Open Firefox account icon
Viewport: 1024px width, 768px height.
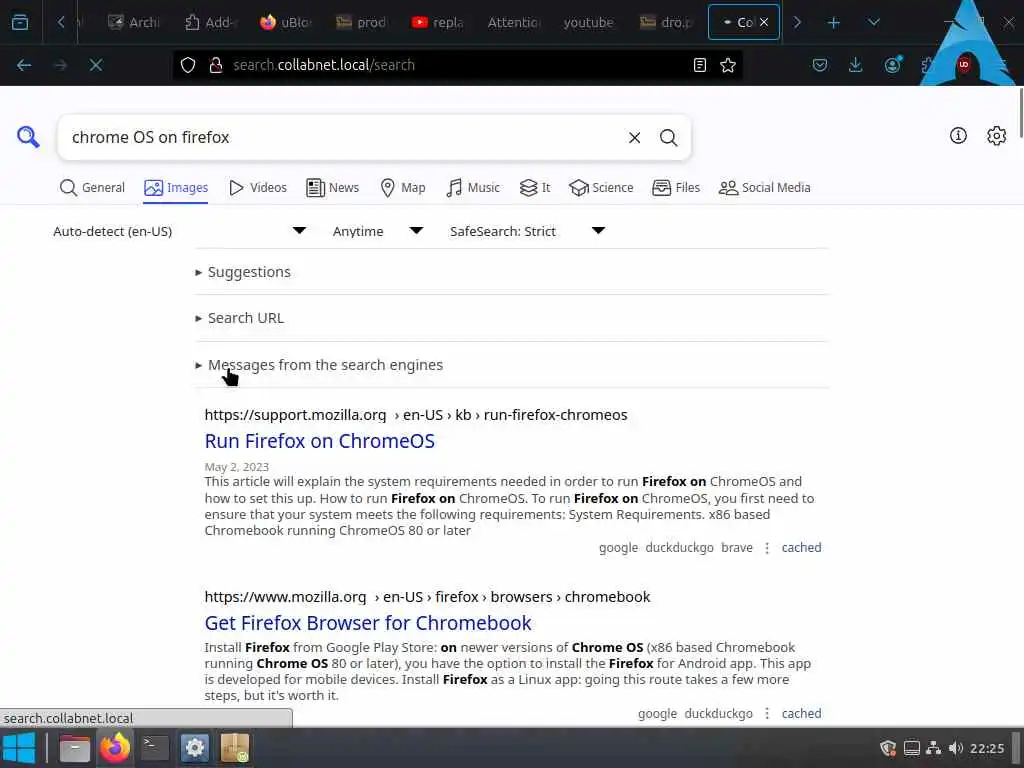[x=893, y=65]
